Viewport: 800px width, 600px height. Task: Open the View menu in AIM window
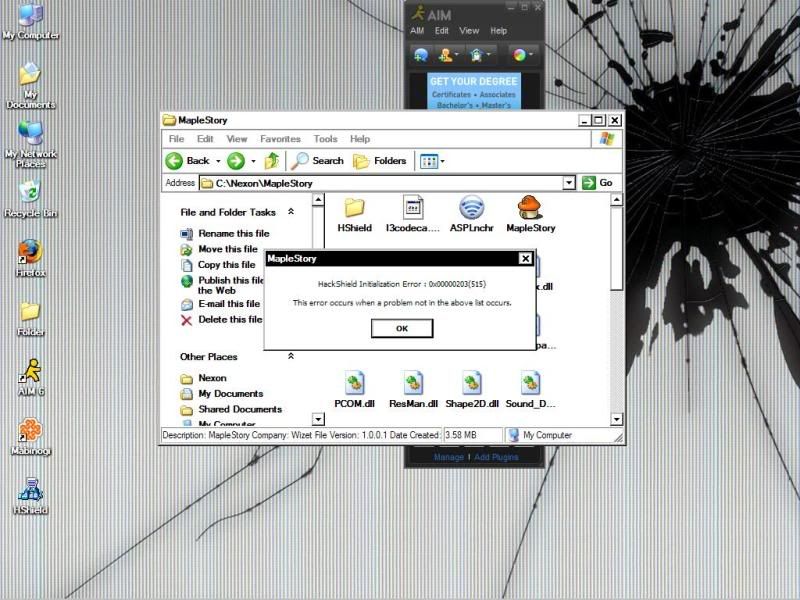469,31
